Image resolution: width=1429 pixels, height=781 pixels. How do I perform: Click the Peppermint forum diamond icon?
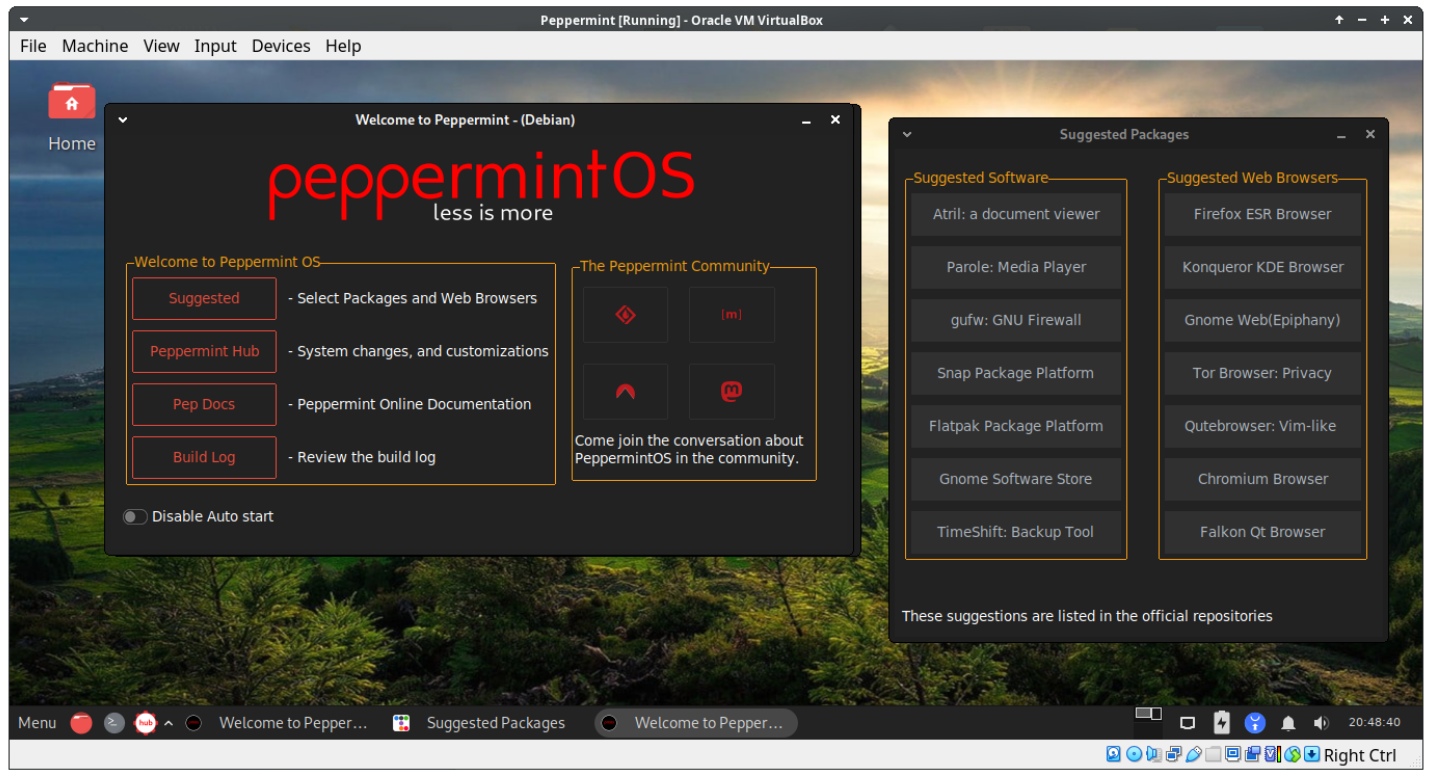[625, 314]
